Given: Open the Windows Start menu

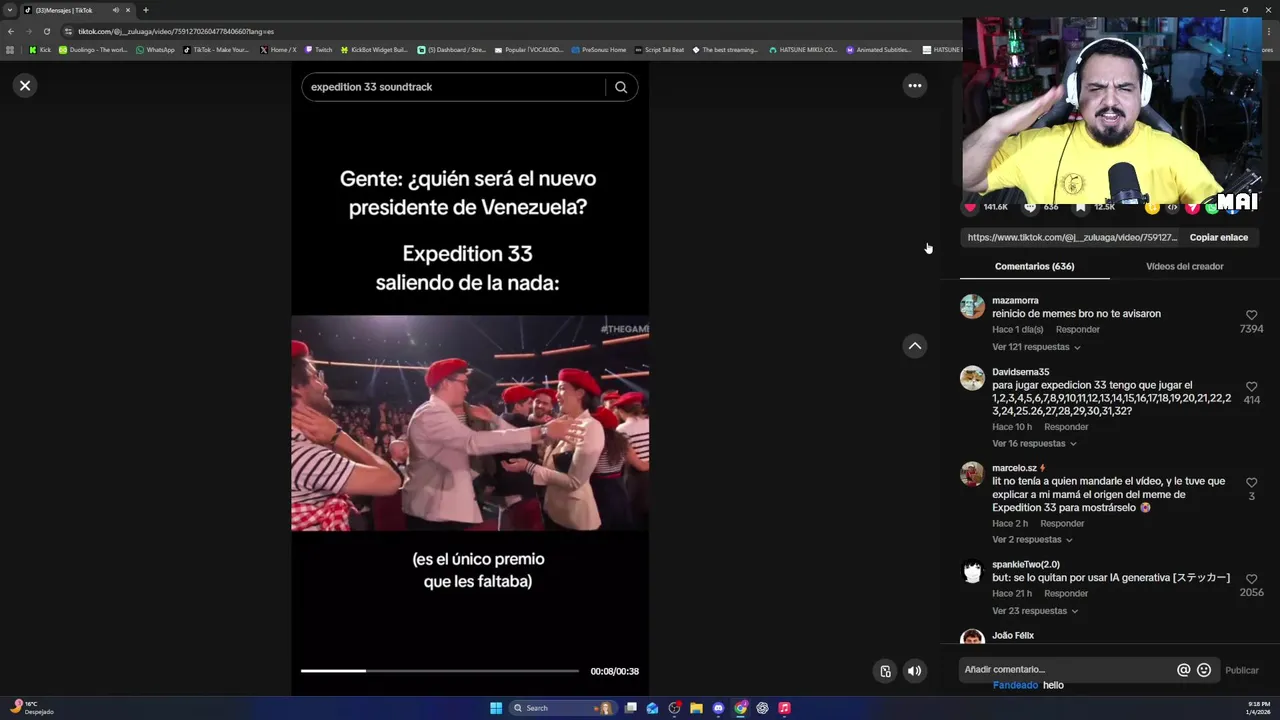Looking at the screenshot, I should (x=496, y=708).
